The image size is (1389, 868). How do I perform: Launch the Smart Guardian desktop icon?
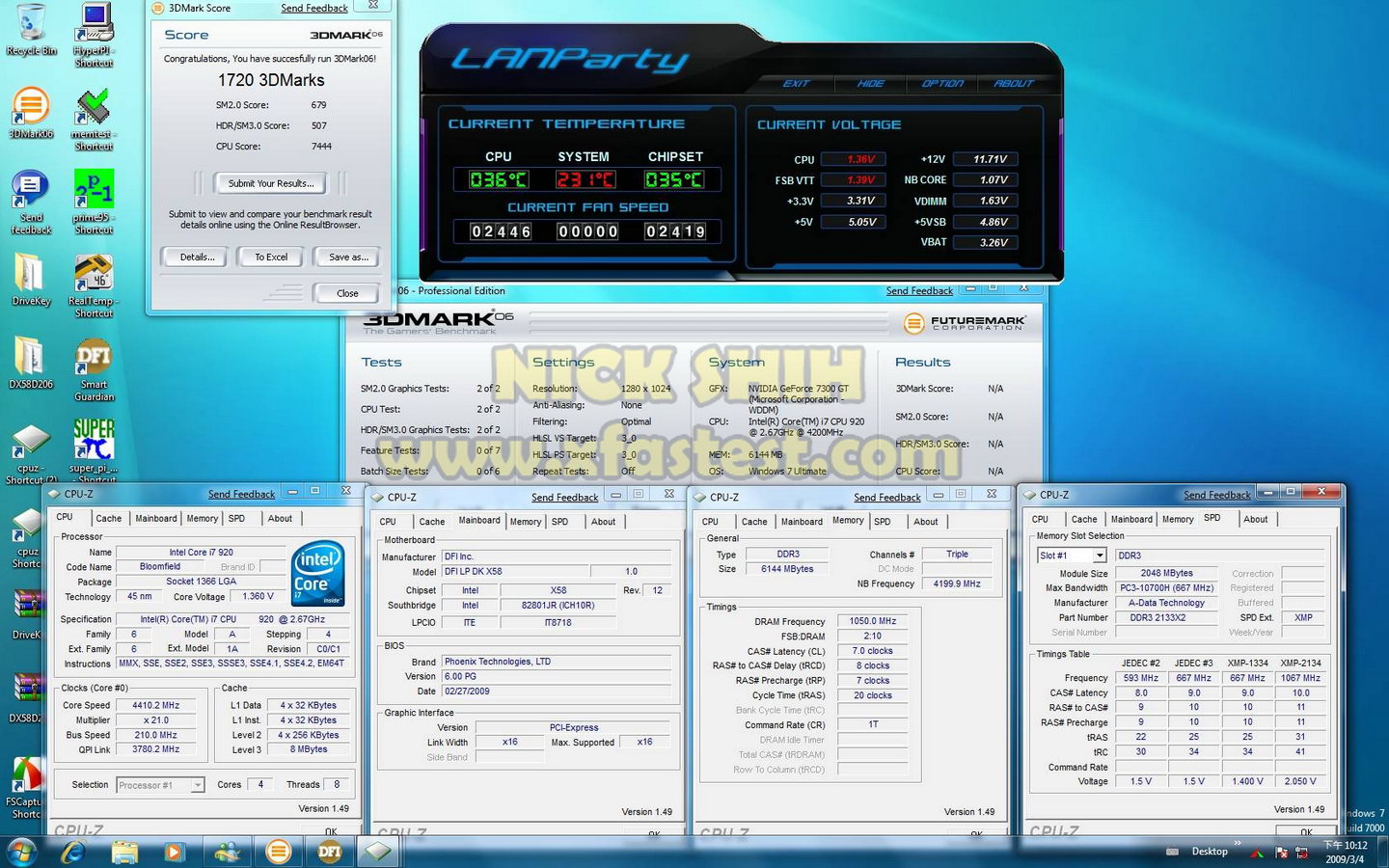[x=94, y=361]
